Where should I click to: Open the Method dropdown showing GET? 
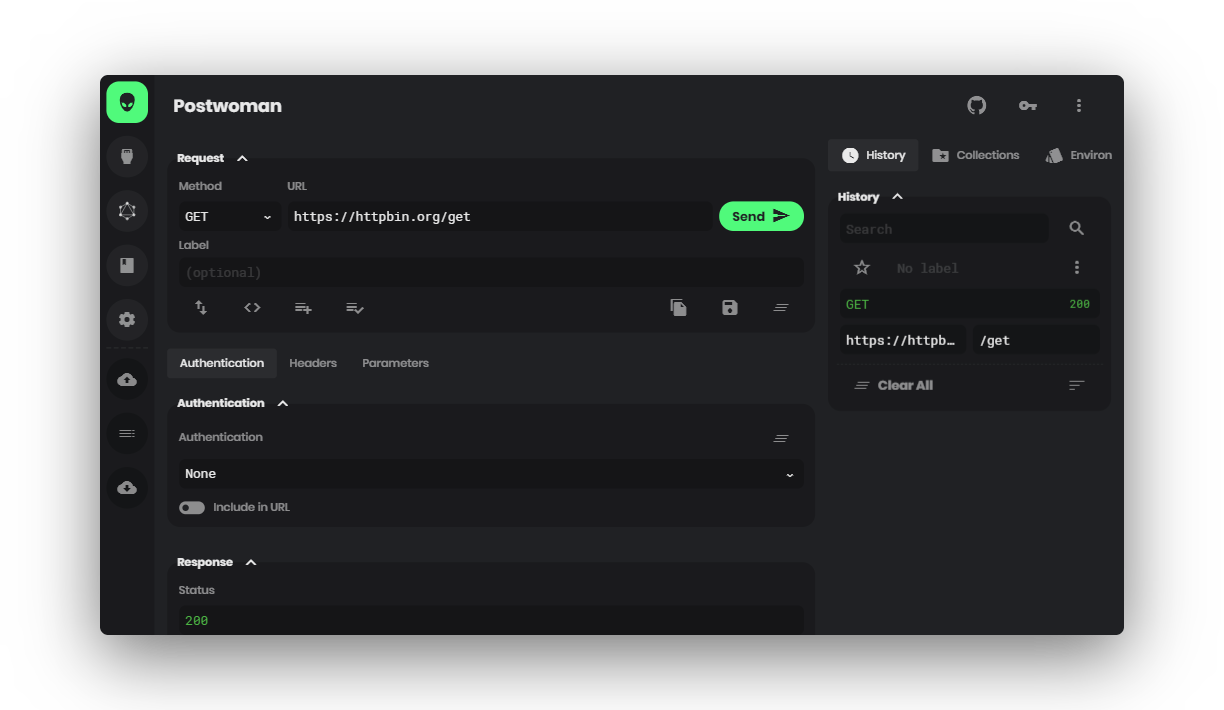point(228,216)
